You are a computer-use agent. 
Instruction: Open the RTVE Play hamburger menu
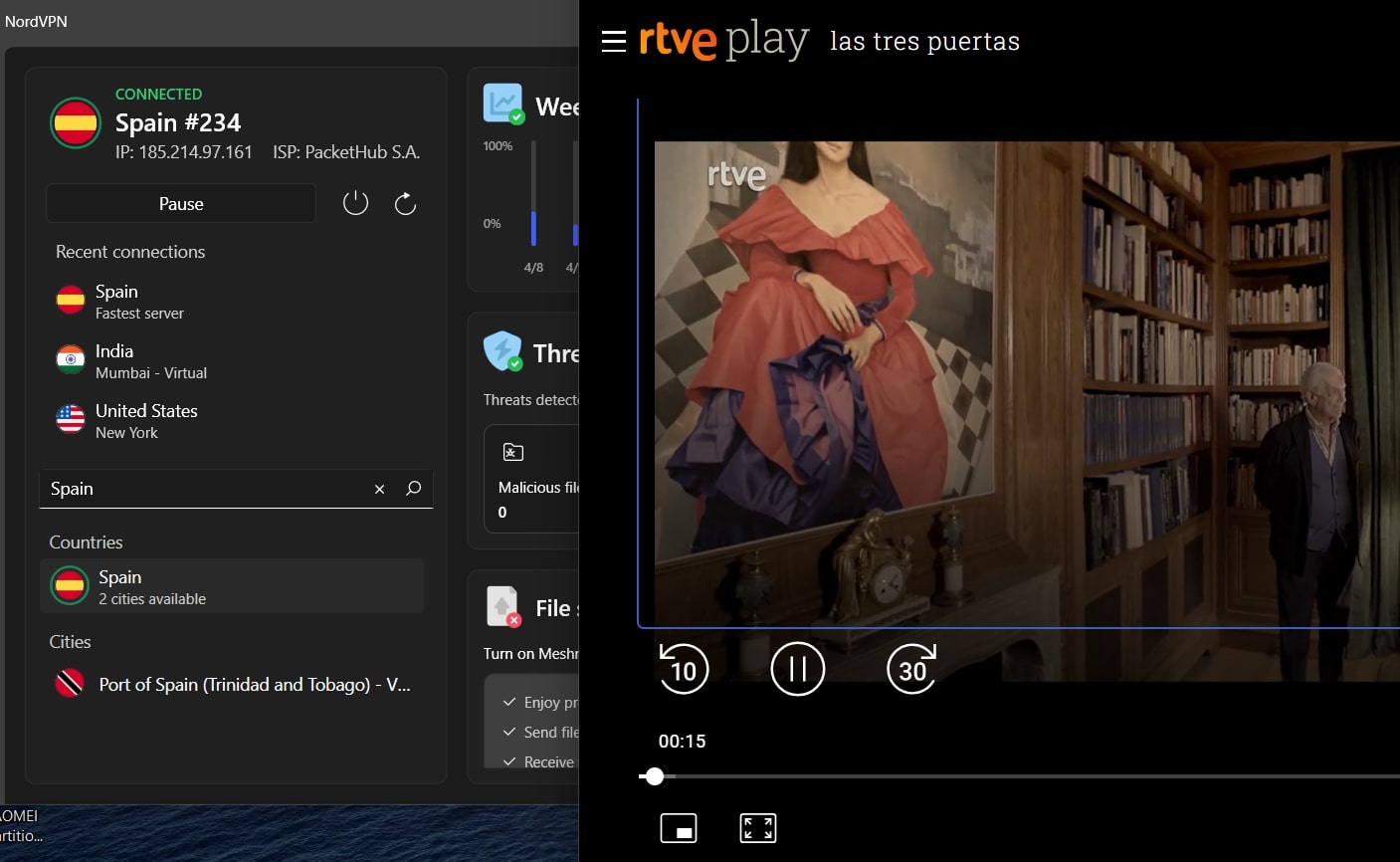pos(614,42)
